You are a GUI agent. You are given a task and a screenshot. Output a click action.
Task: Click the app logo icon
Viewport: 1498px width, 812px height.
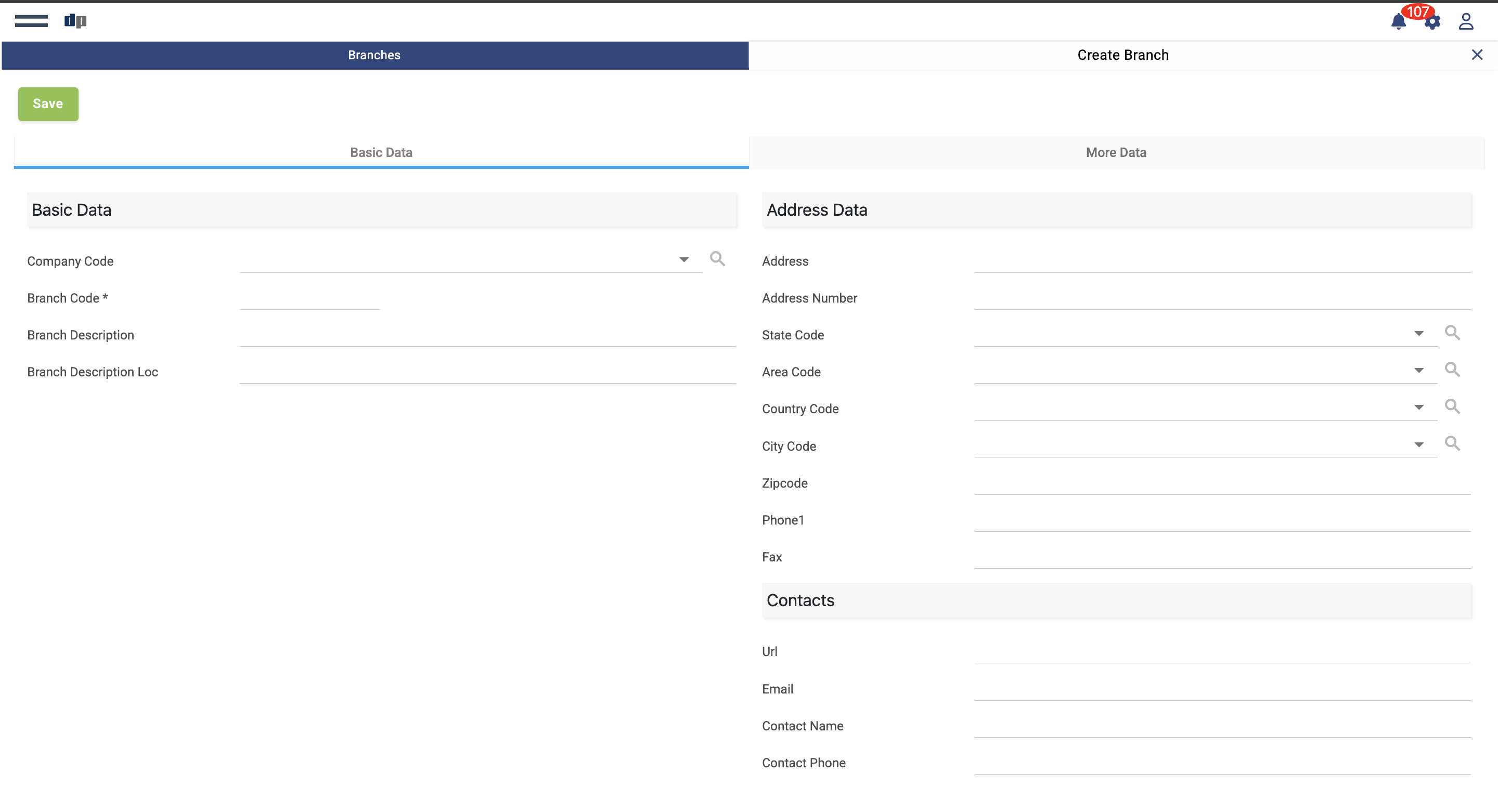(75, 21)
